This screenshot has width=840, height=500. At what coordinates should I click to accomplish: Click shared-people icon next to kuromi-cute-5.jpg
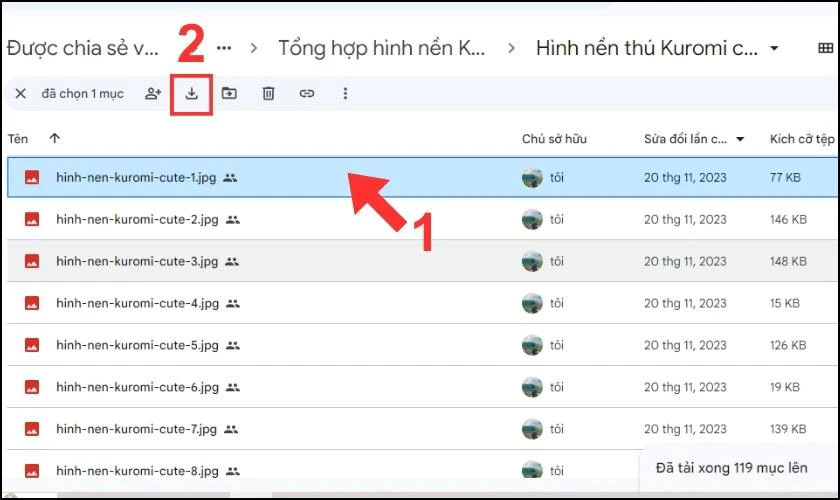(232, 345)
